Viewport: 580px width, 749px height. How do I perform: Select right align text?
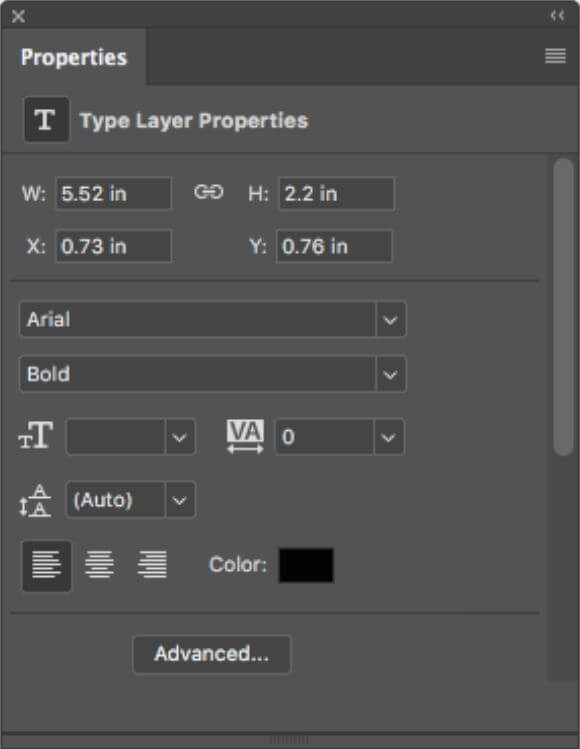[x=152, y=565]
